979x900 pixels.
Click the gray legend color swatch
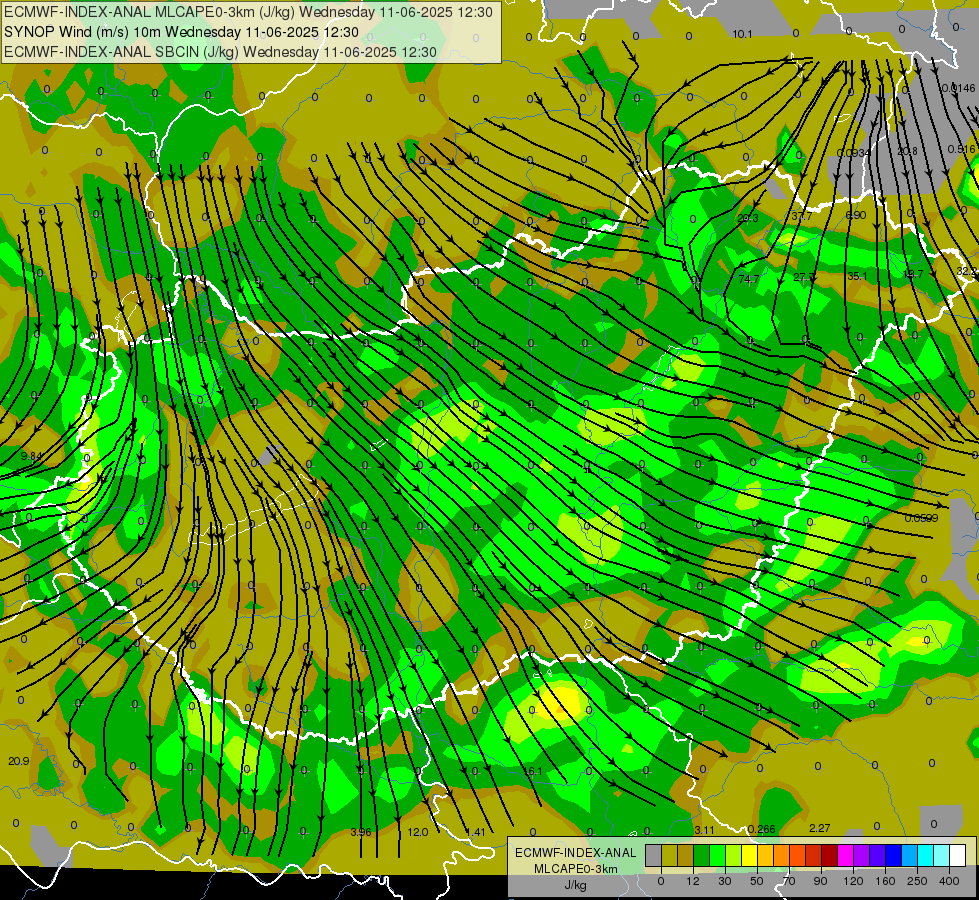654,855
